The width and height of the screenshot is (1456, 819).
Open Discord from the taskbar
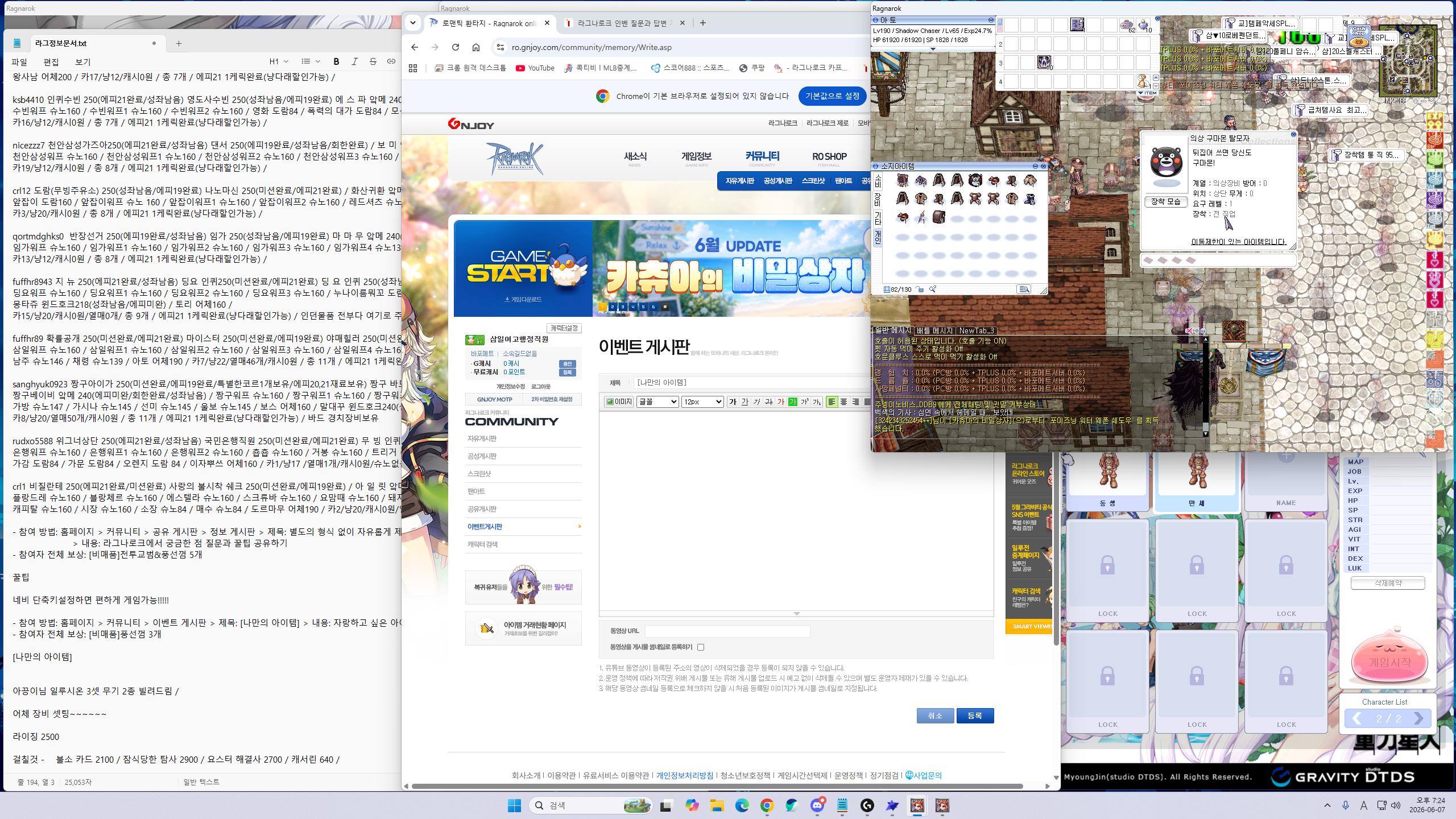click(817, 805)
